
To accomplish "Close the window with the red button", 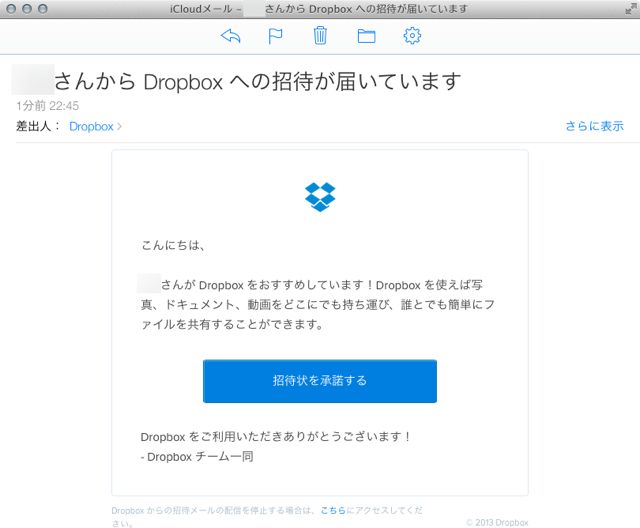I will [x=11, y=9].
